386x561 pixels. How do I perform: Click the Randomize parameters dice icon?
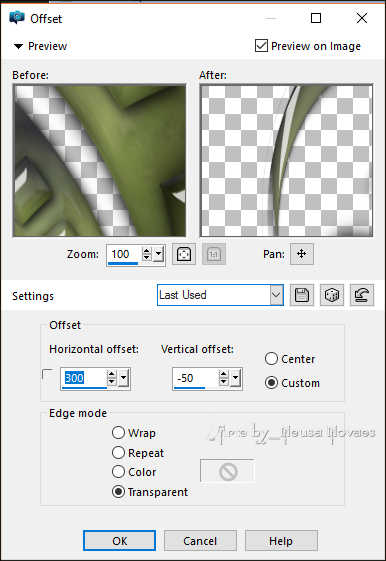click(x=332, y=295)
